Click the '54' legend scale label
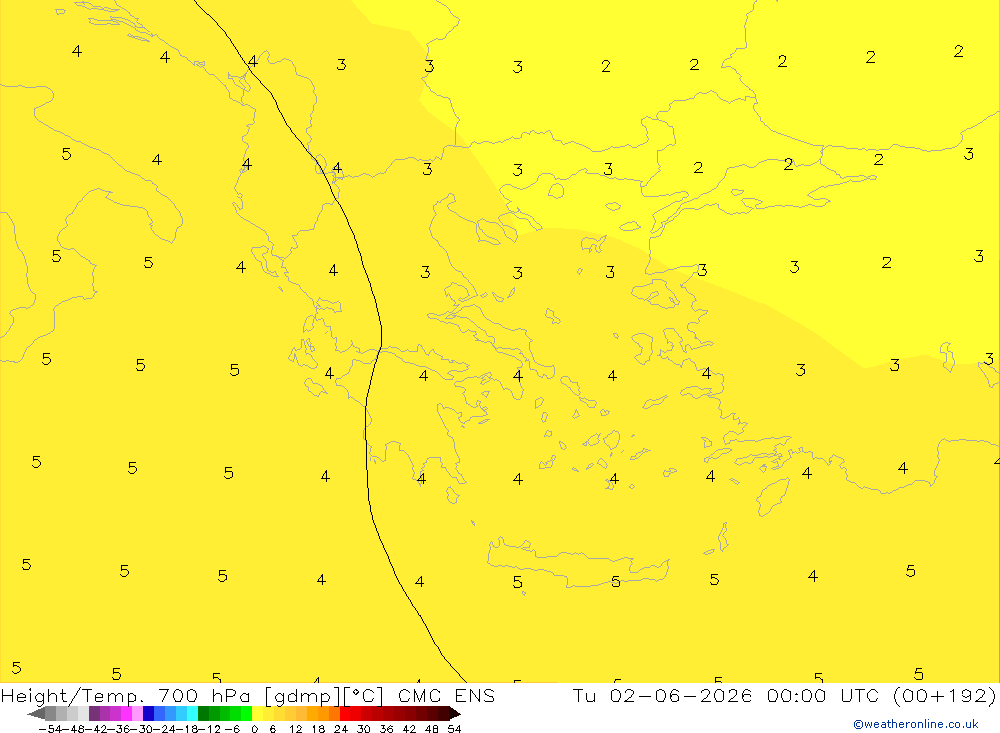 (454, 729)
